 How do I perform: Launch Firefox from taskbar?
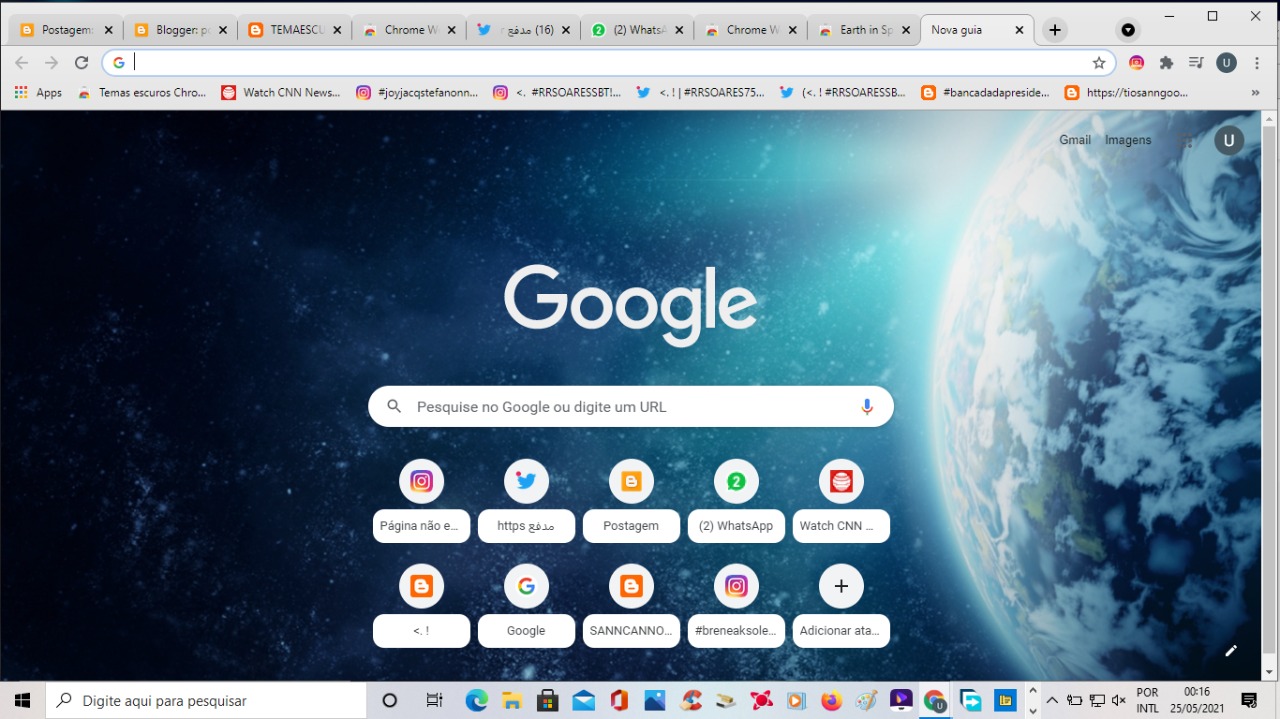tap(831, 700)
